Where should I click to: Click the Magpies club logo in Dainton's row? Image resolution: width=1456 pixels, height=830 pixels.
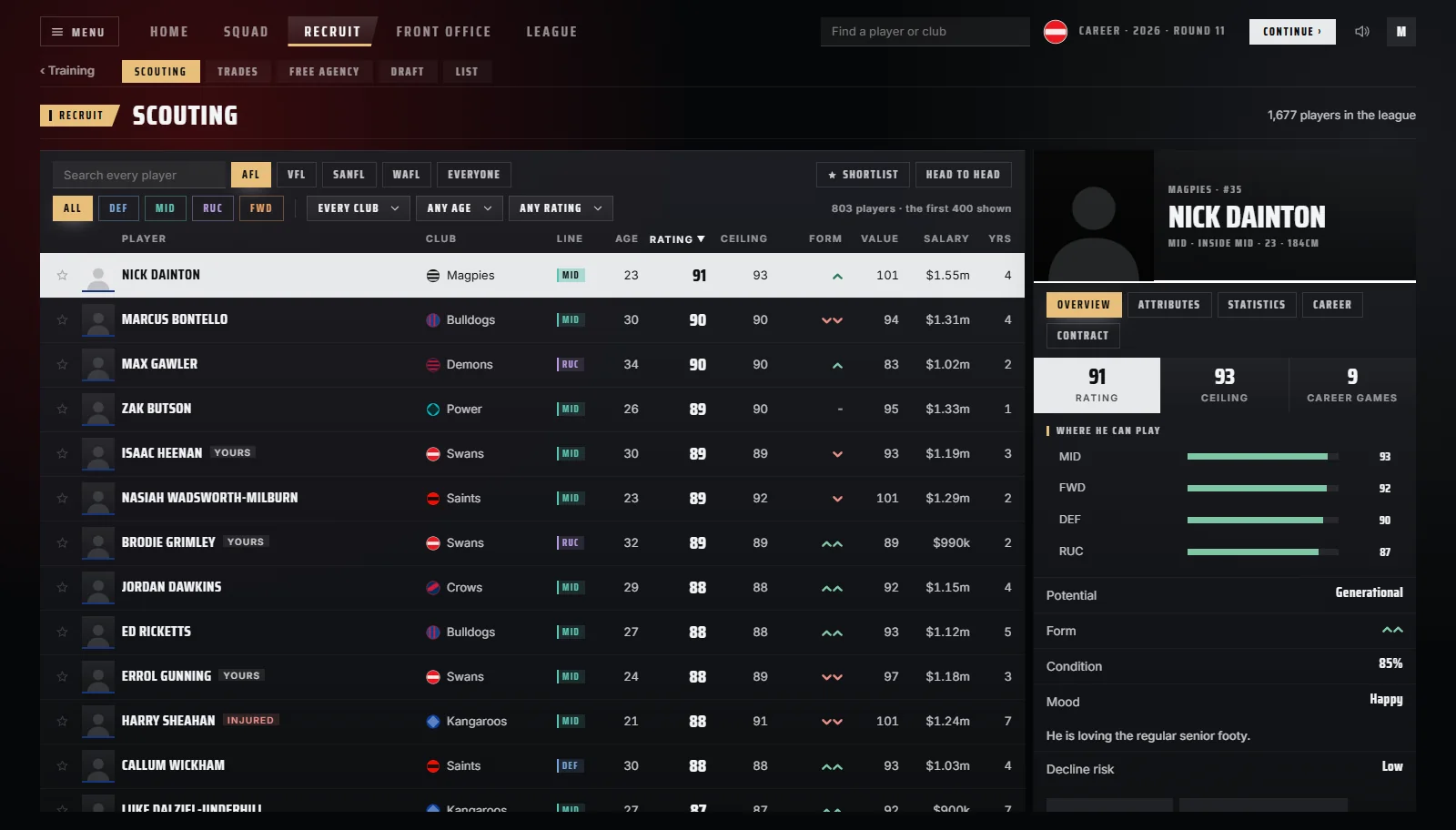[x=433, y=276]
